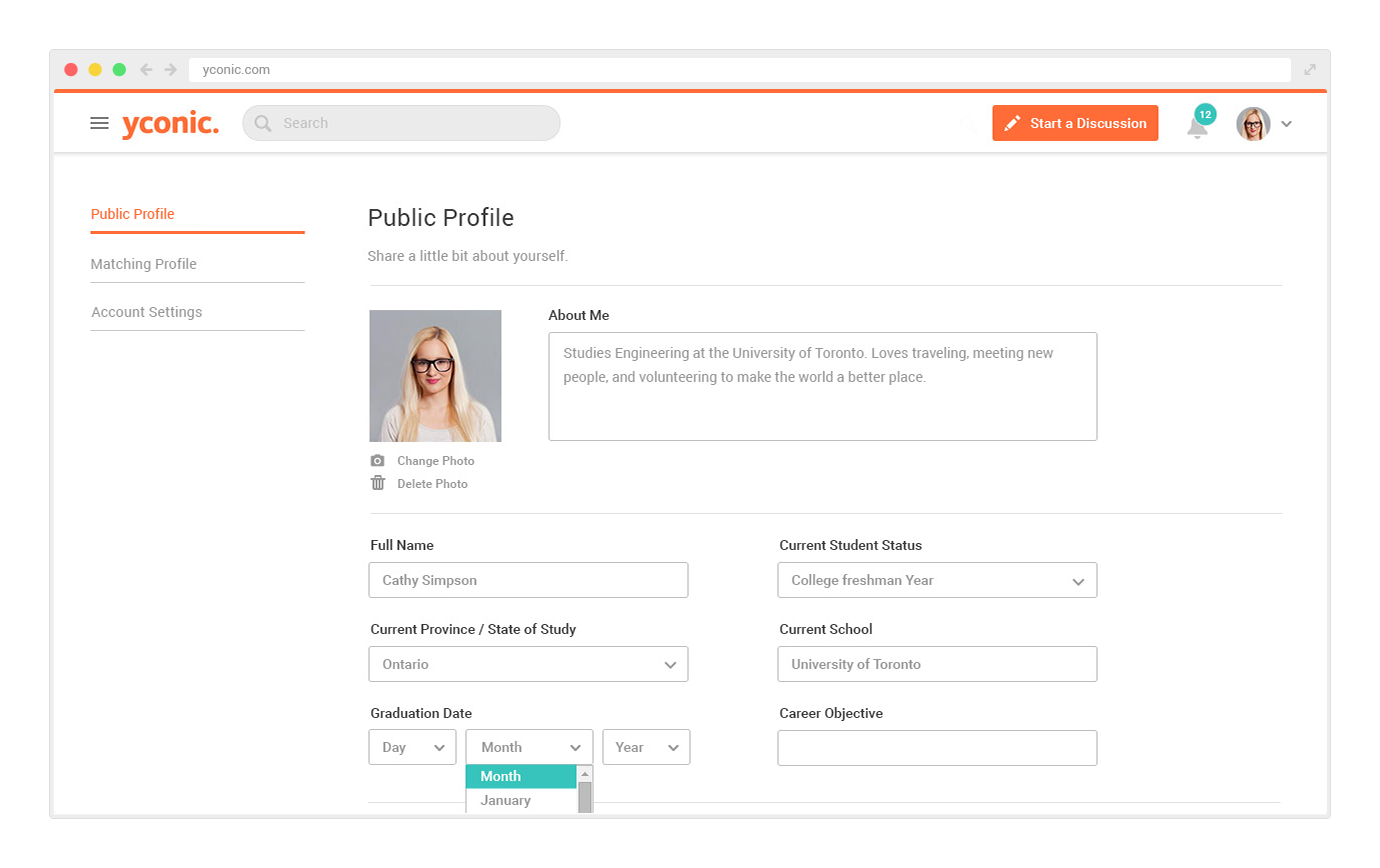Click the browser back arrow

pos(146,69)
